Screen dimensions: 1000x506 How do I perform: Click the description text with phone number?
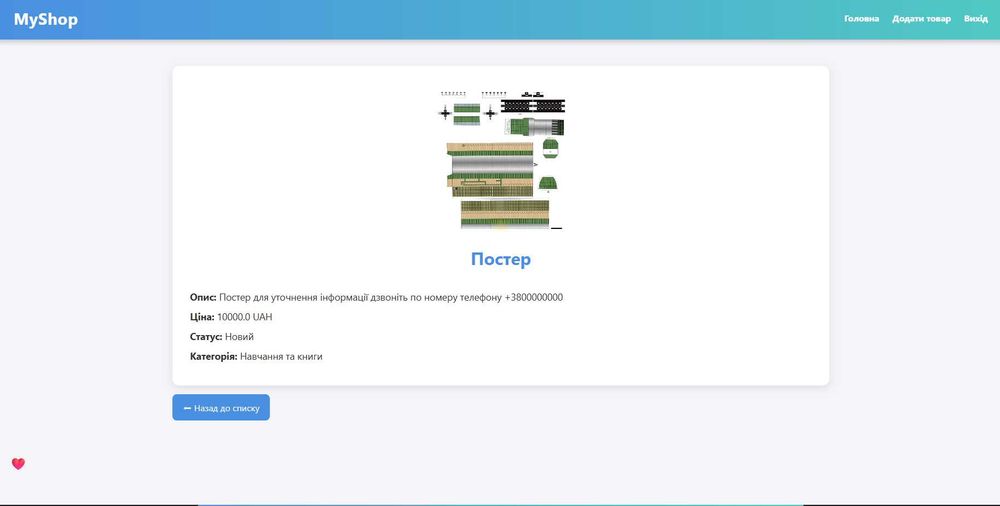point(391,297)
